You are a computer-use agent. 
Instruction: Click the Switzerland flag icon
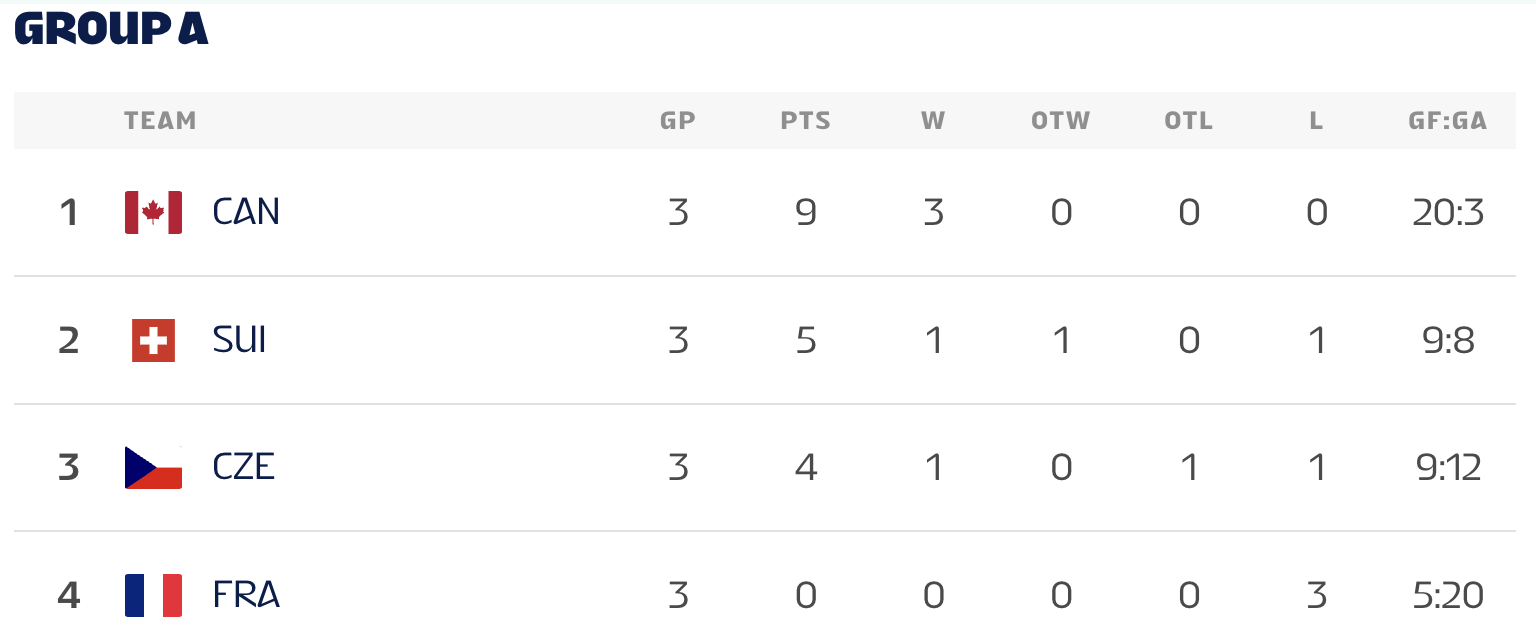pos(153,340)
